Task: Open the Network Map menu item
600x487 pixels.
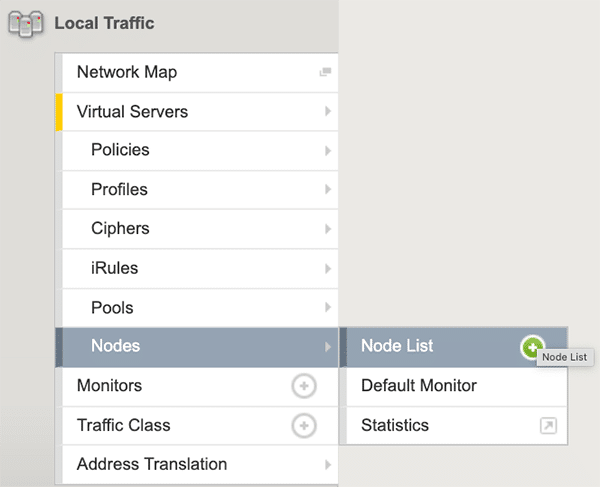Action: [x=127, y=73]
